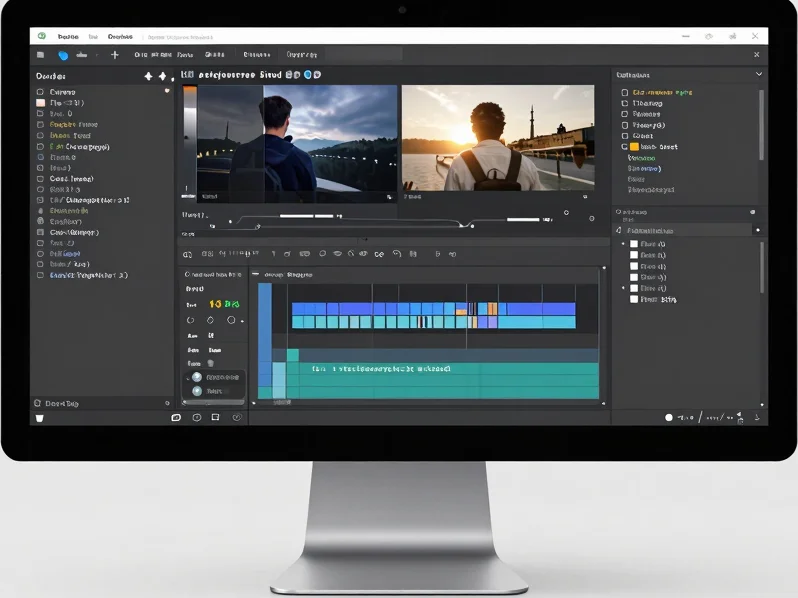This screenshot has height=598, width=798.
Task: Expand the chevron at top of the right panel
Action: [x=759, y=74]
